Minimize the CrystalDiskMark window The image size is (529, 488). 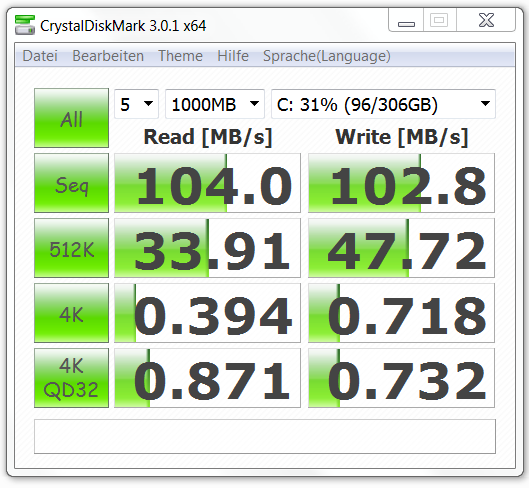(x=406, y=20)
